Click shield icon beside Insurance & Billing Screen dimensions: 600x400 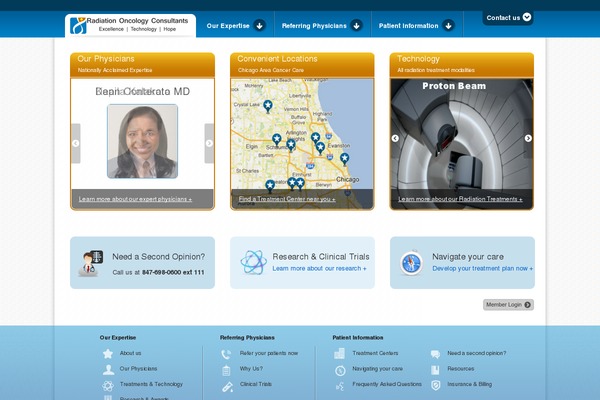(435, 385)
